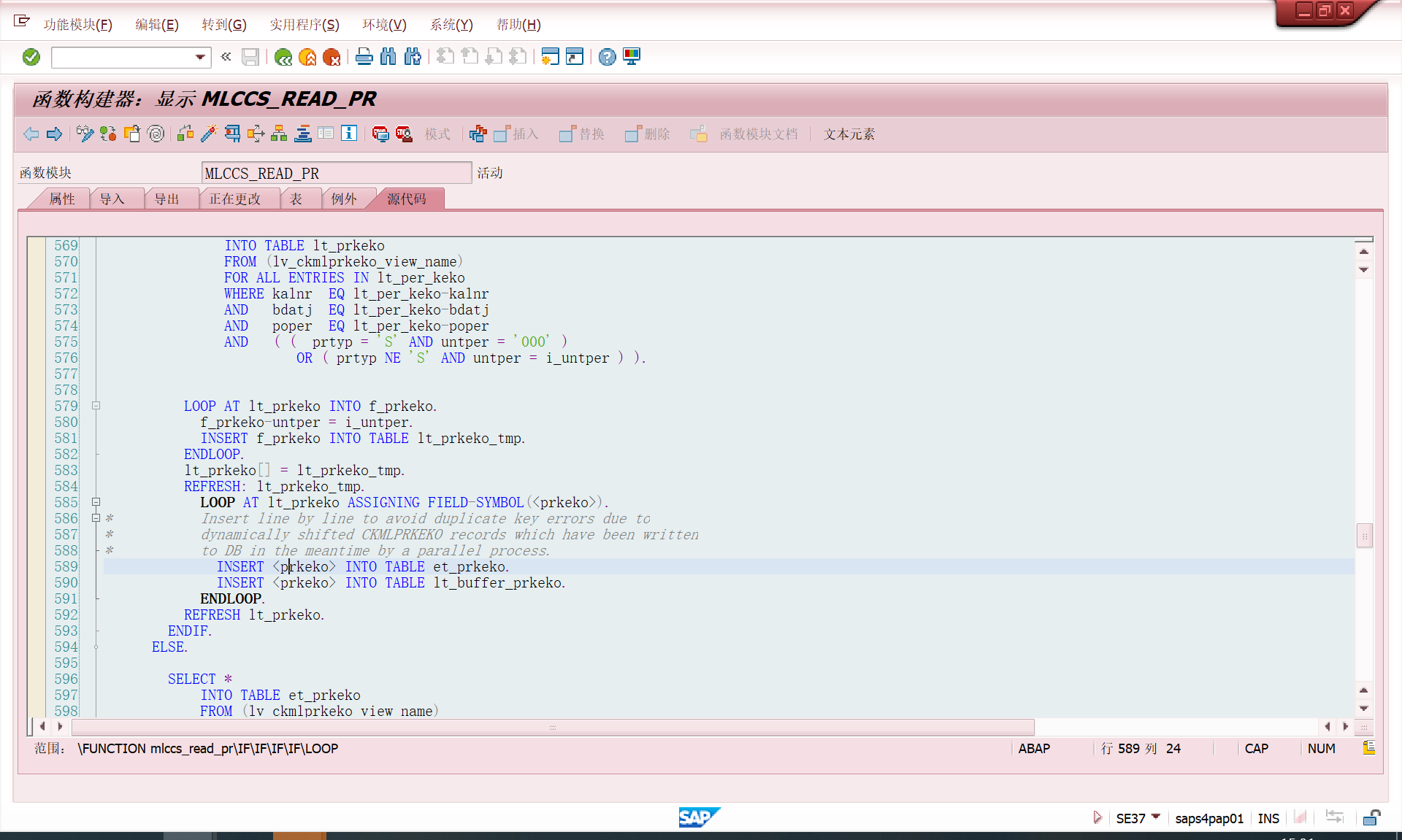Click the Find binoculars icon
Screen dimensions: 1402x840
[x=388, y=57]
